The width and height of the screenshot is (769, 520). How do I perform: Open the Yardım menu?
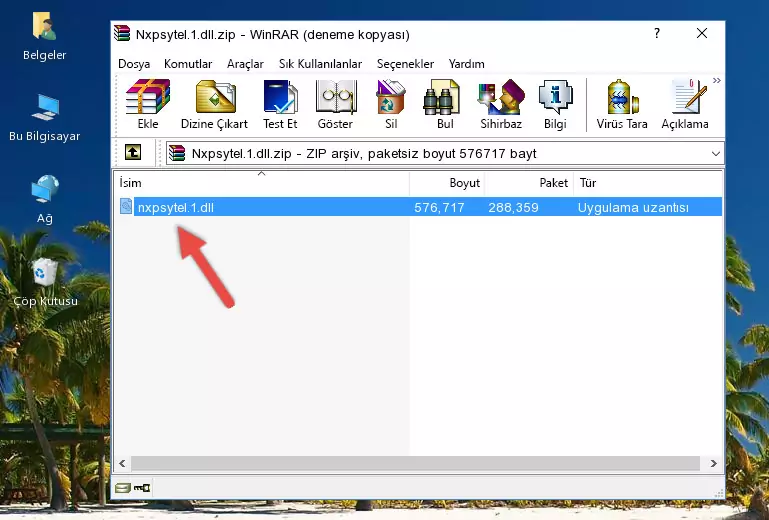pos(466,64)
